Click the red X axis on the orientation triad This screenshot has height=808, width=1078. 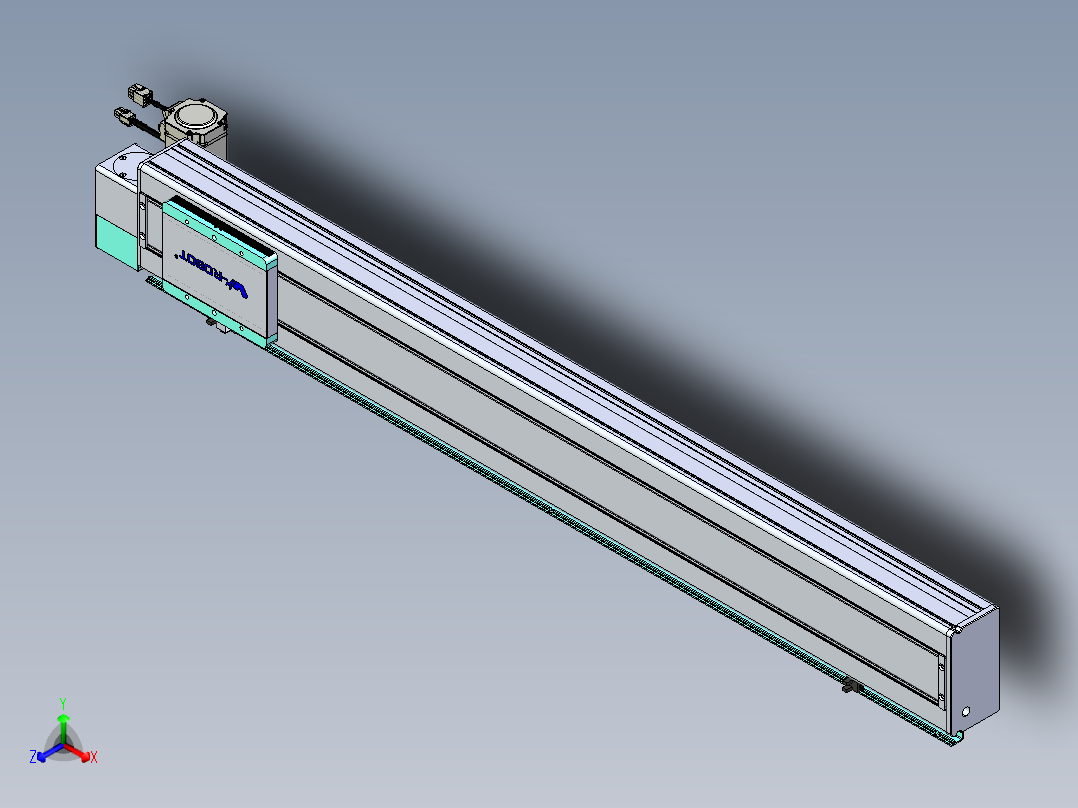pos(80,754)
